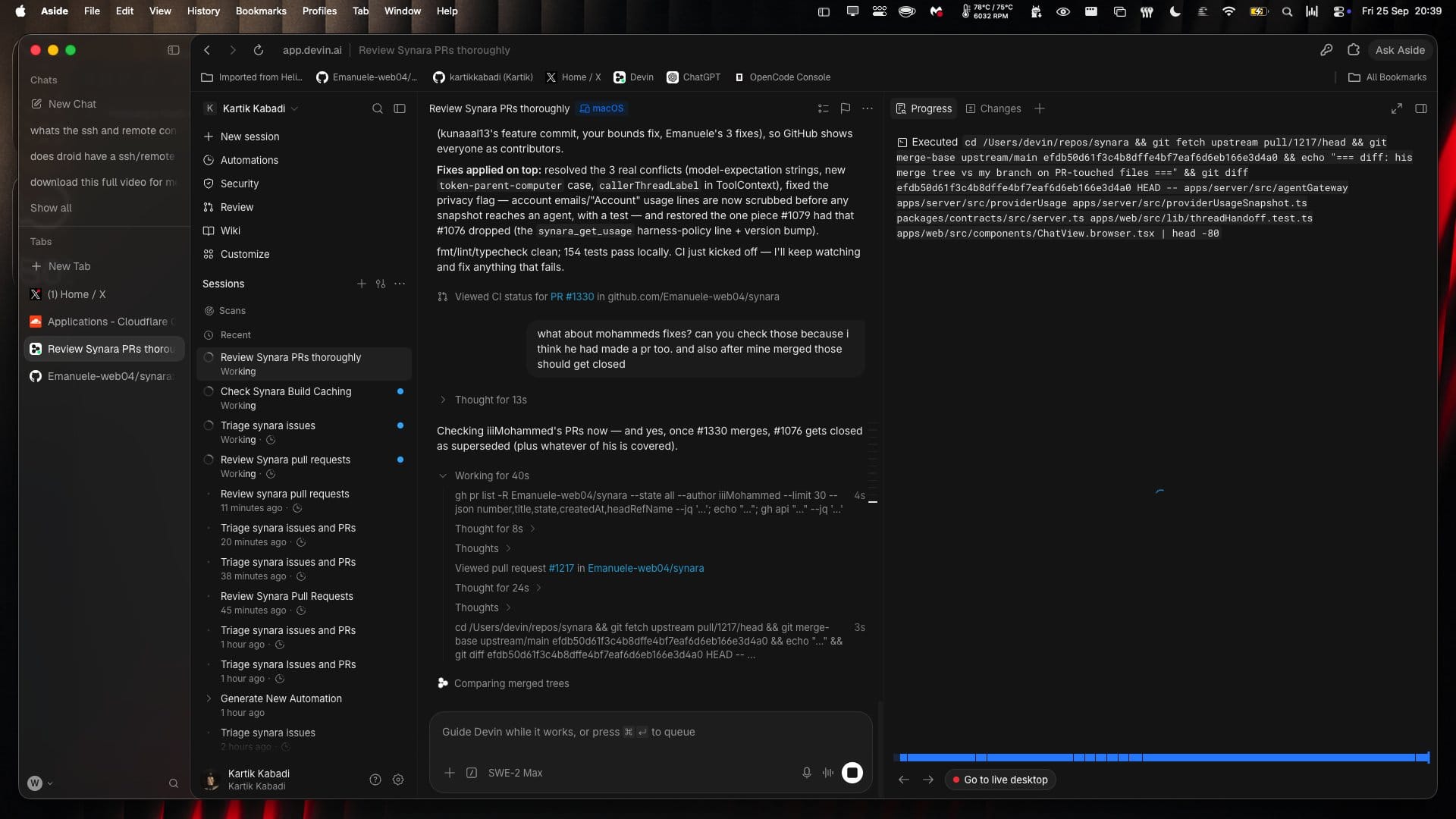Image resolution: width=1456 pixels, height=819 pixels.
Task: Add a session with the Sessions plus icon
Action: [361, 284]
